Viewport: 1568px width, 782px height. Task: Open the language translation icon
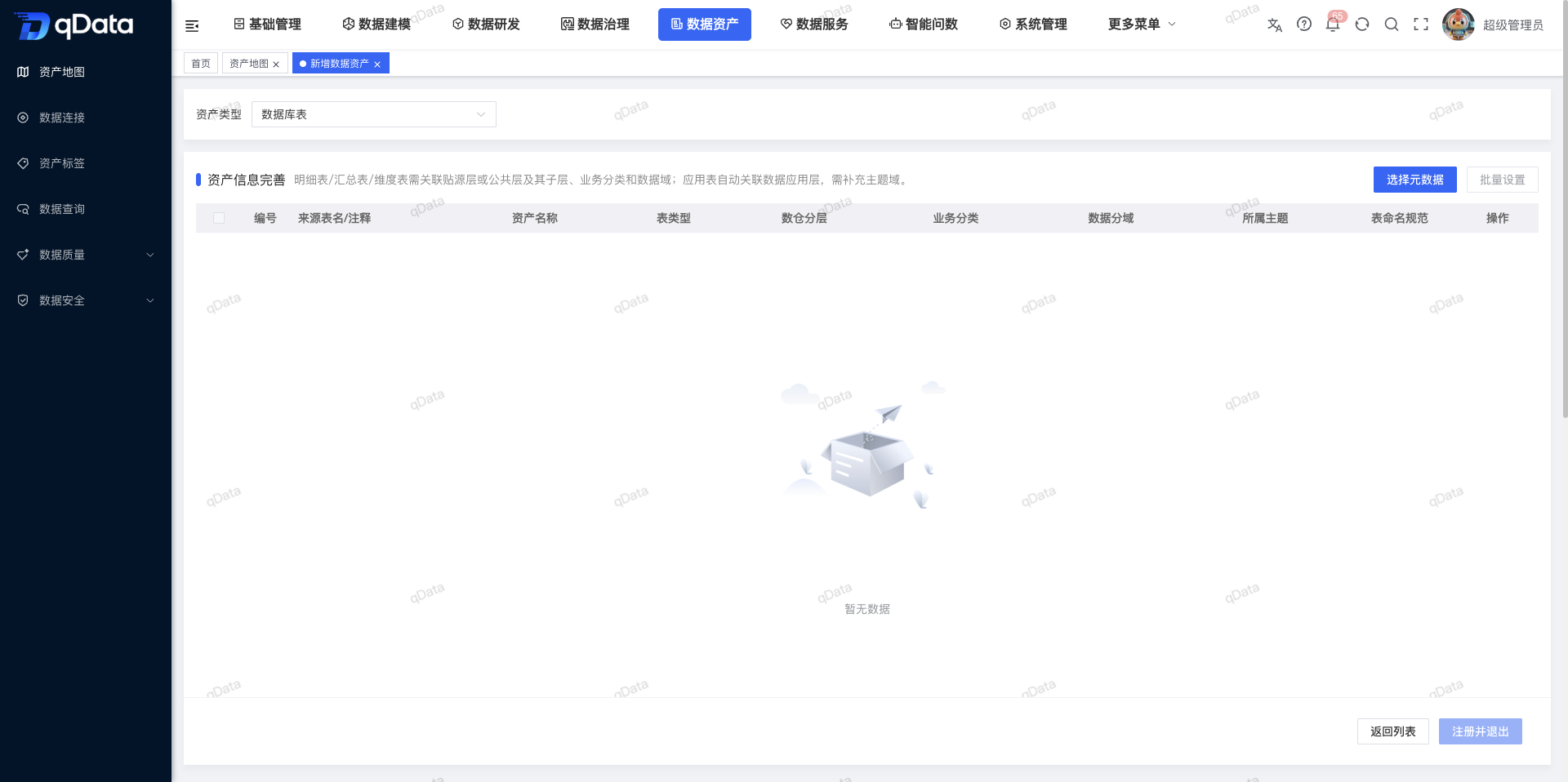point(1274,24)
